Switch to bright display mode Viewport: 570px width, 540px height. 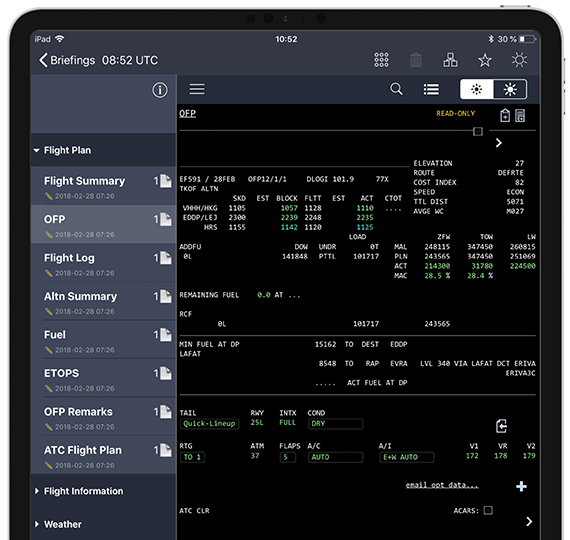[x=510, y=89]
